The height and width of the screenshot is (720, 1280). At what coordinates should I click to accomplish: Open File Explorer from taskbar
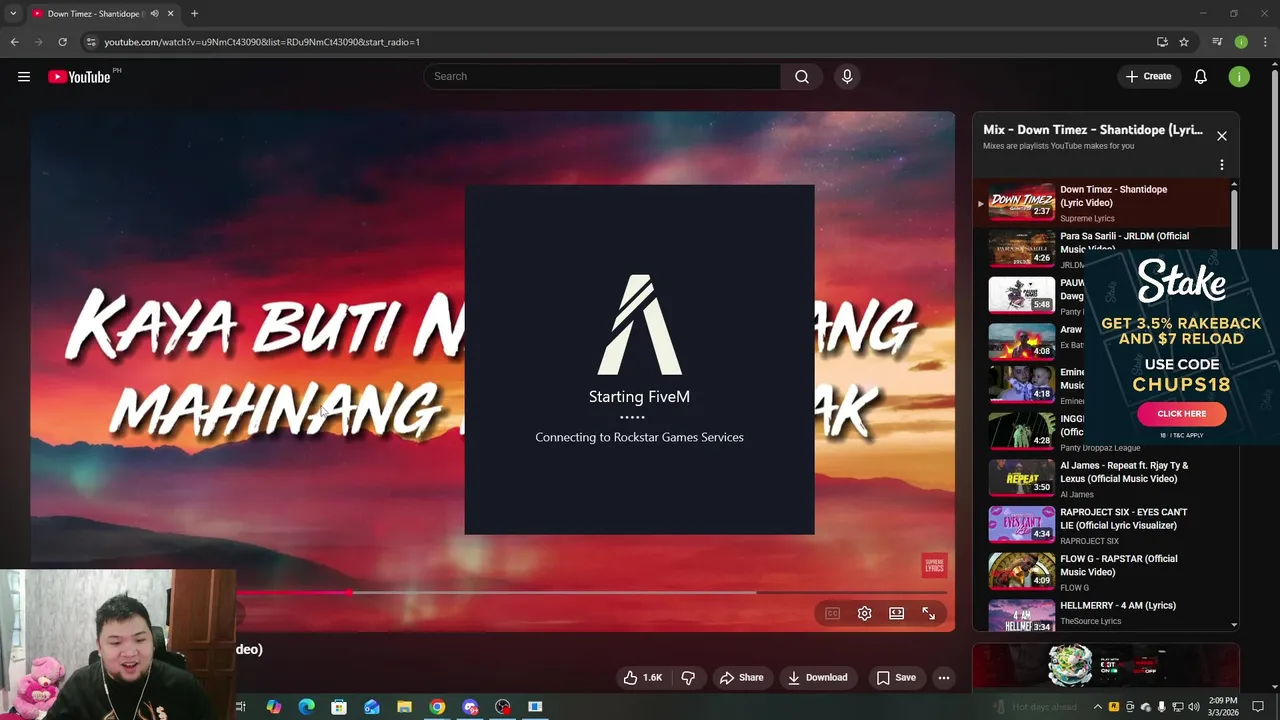pos(404,707)
